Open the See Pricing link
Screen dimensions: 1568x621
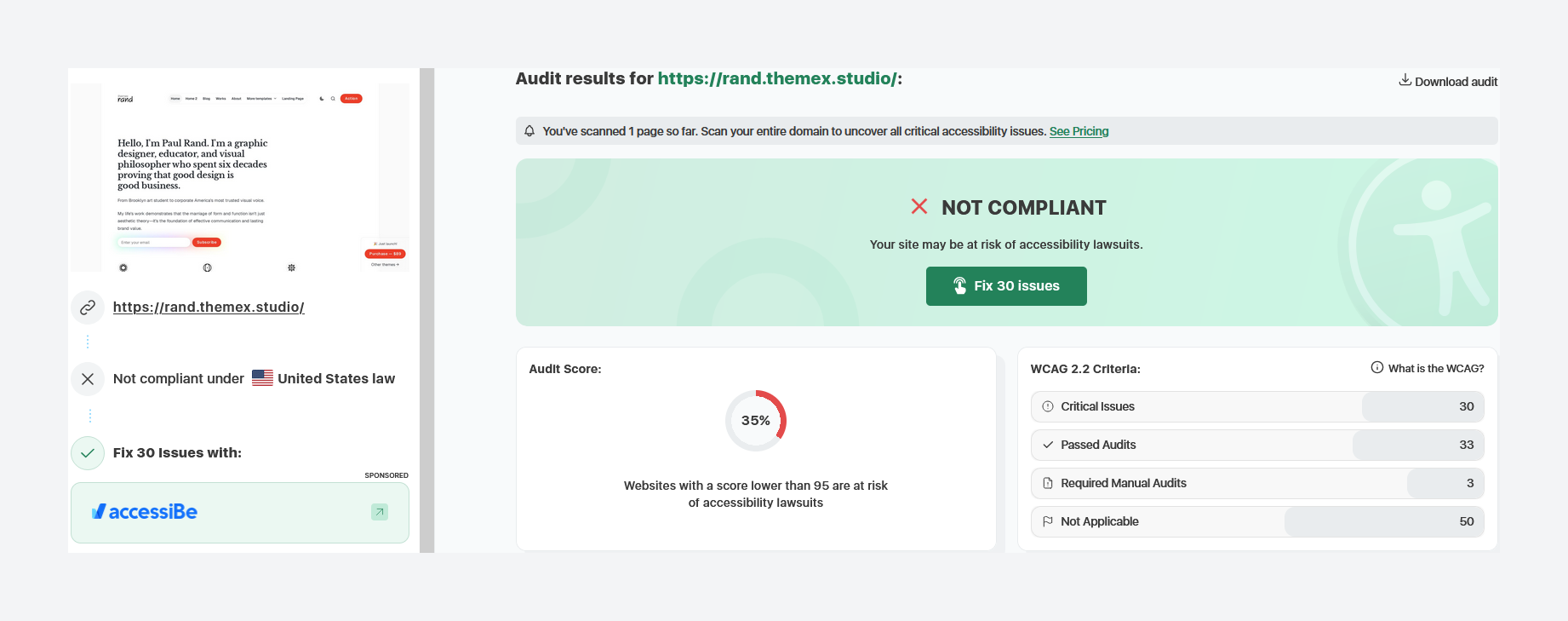pos(1079,131)
